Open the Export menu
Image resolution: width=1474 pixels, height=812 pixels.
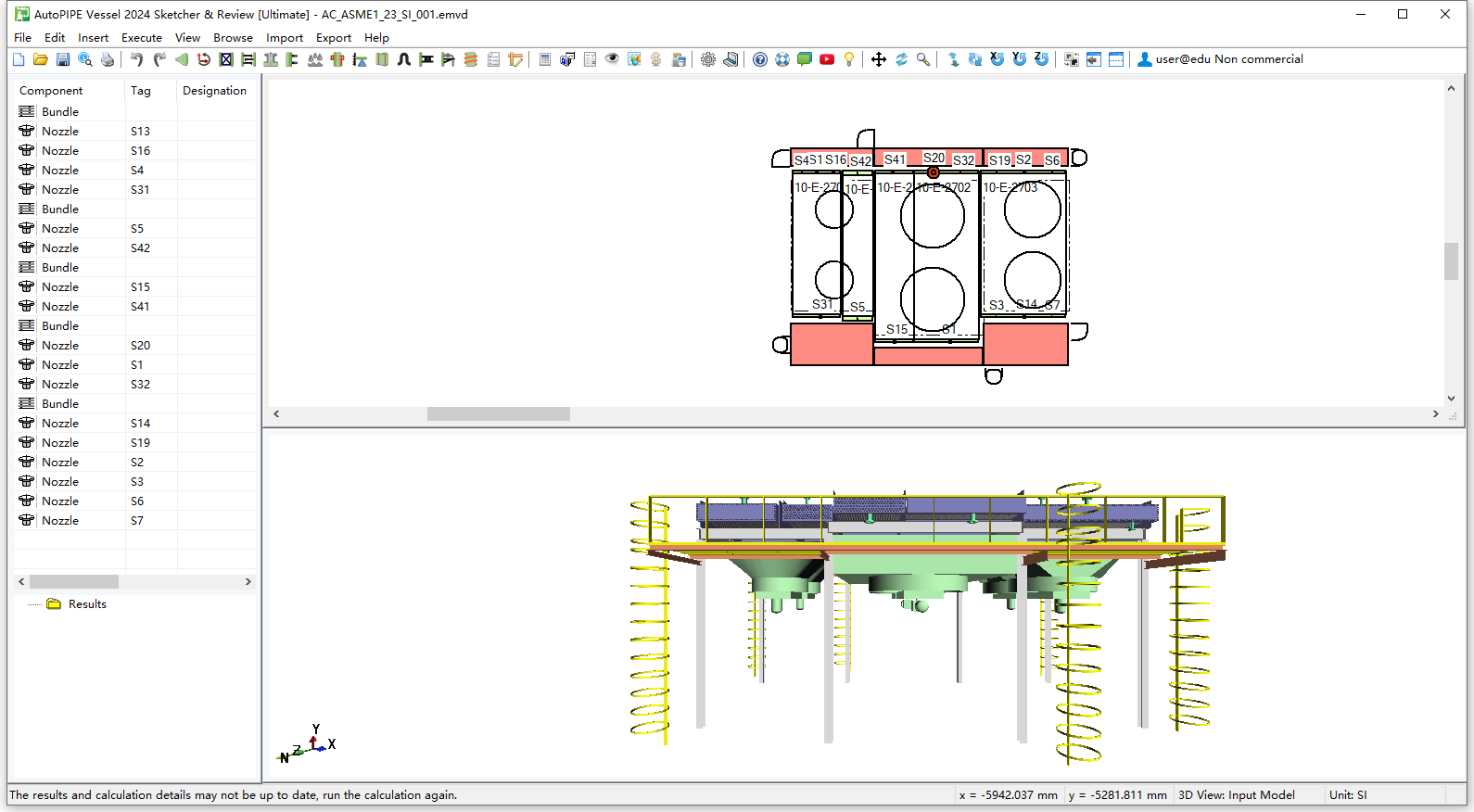click(334, 38)
